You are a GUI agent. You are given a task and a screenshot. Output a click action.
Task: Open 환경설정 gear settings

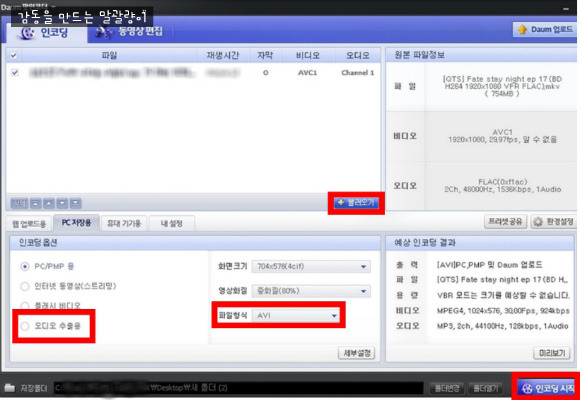click(553, 222)
